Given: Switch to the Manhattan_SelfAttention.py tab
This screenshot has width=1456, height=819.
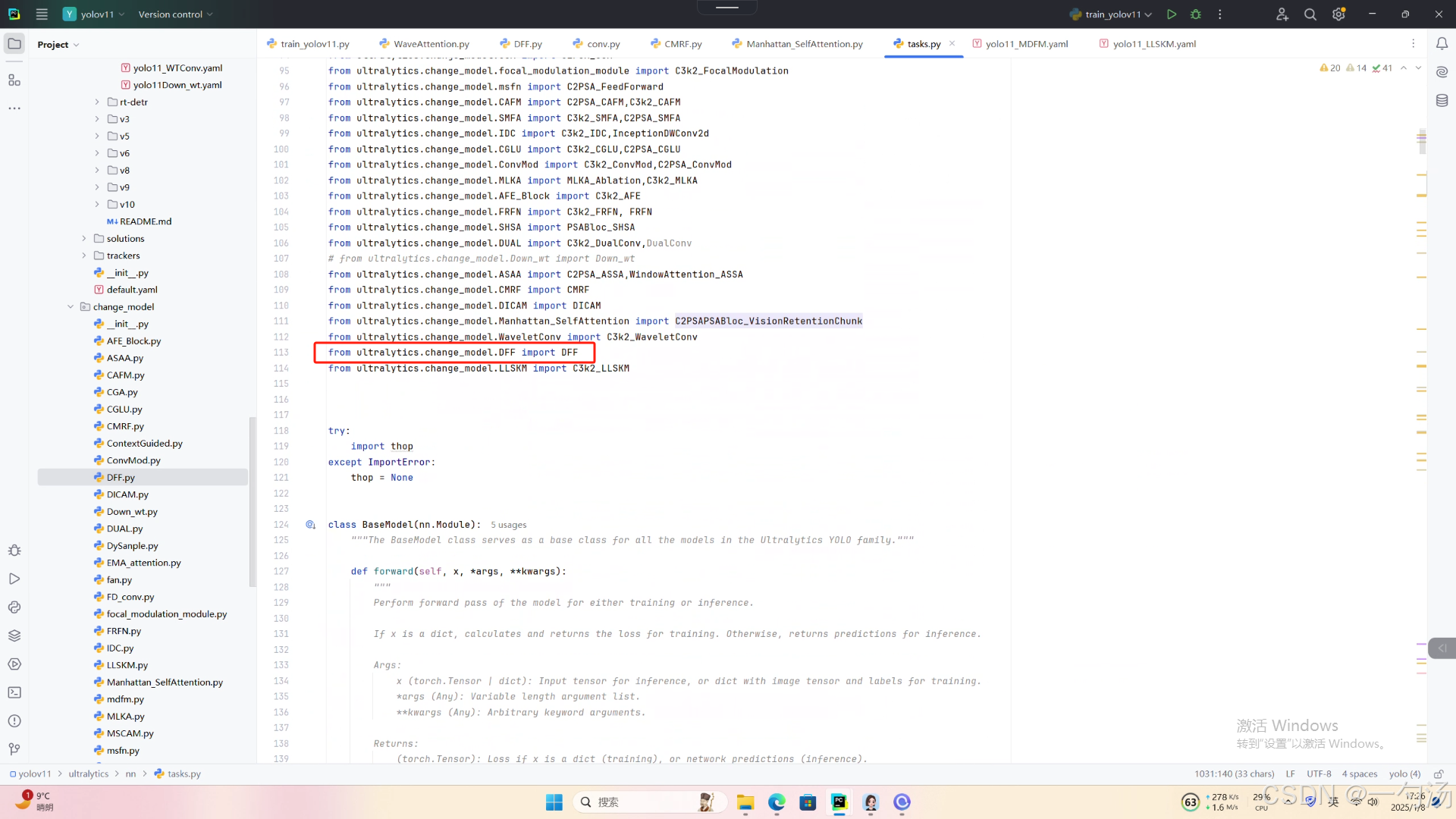Looking at the screenshot, I should click(x=804, y=44).
